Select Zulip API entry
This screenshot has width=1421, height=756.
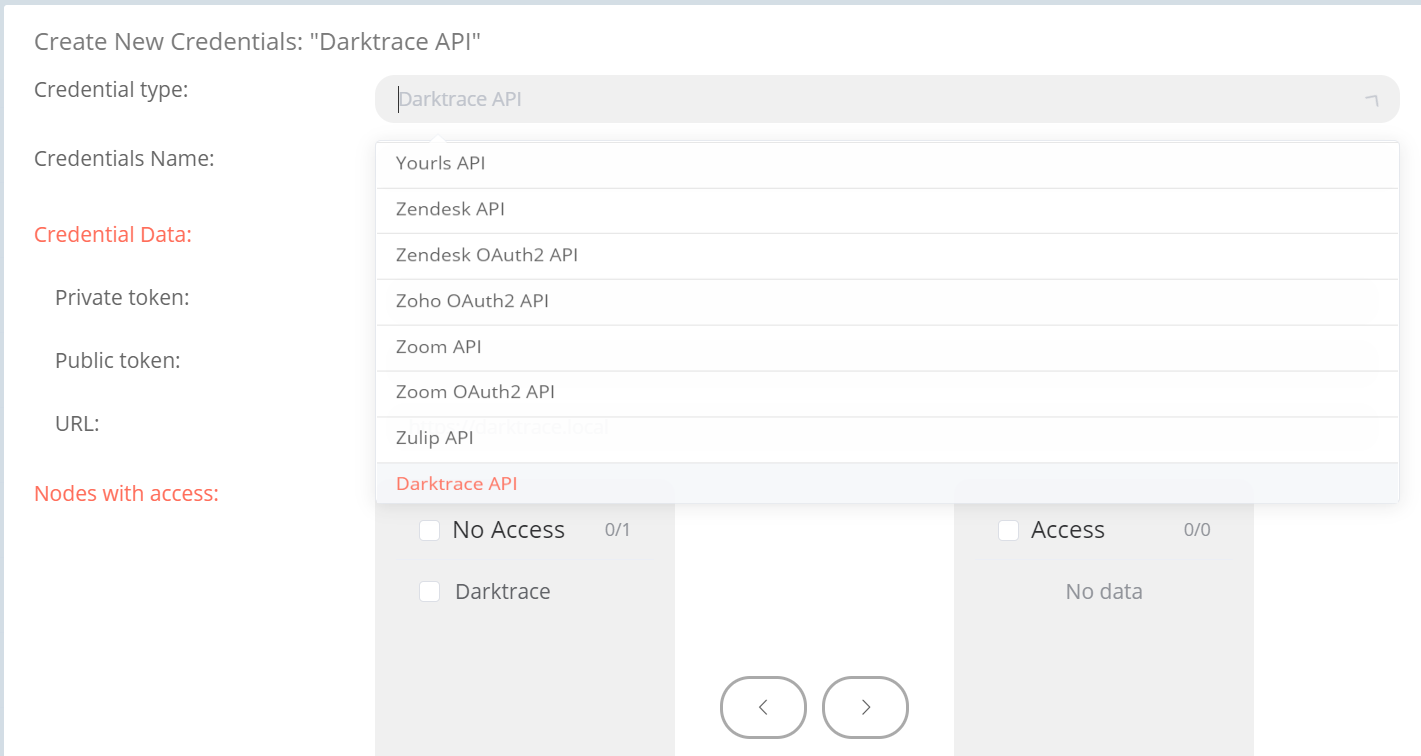(887, 440)
